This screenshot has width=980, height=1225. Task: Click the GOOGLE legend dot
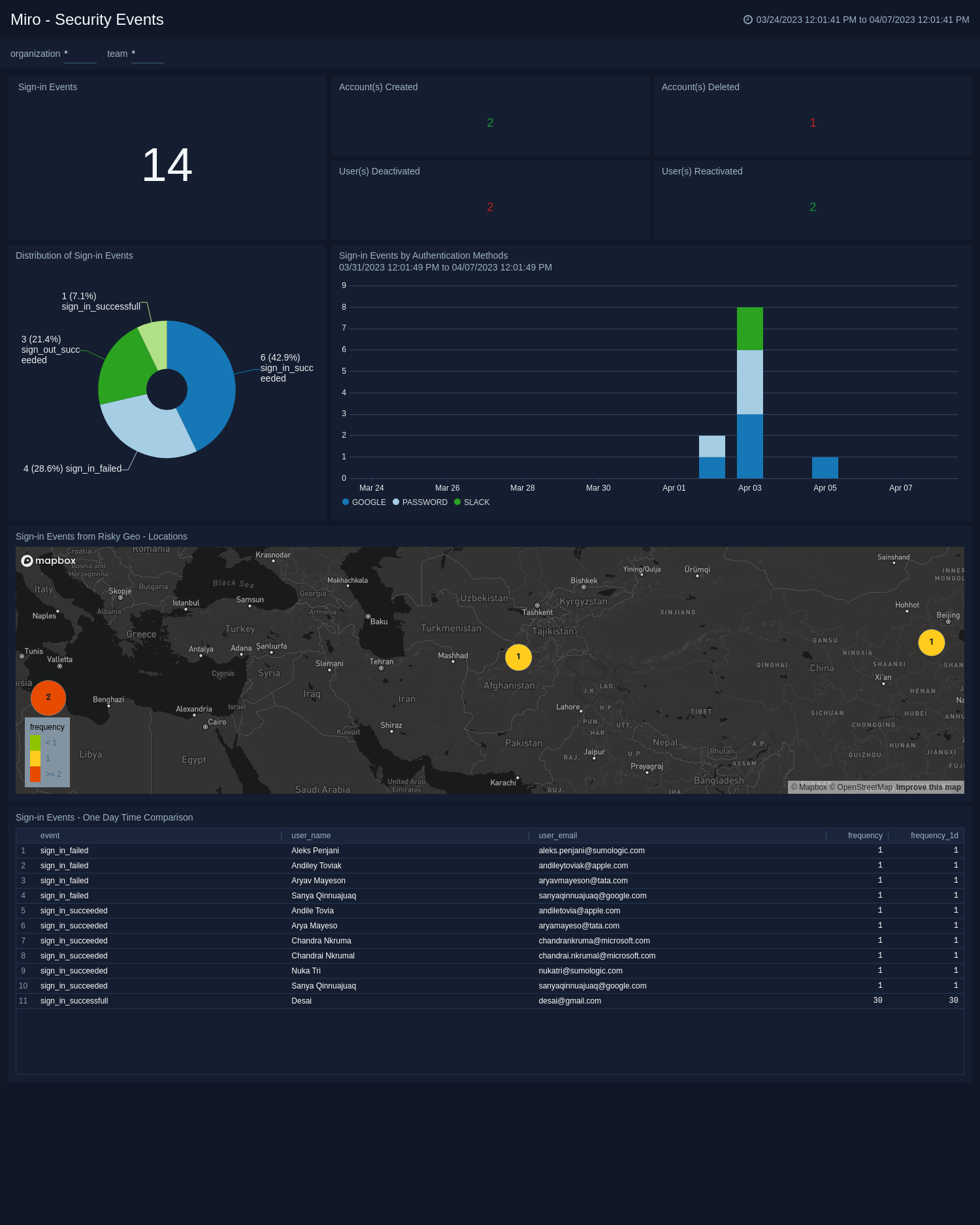(346, 502)
